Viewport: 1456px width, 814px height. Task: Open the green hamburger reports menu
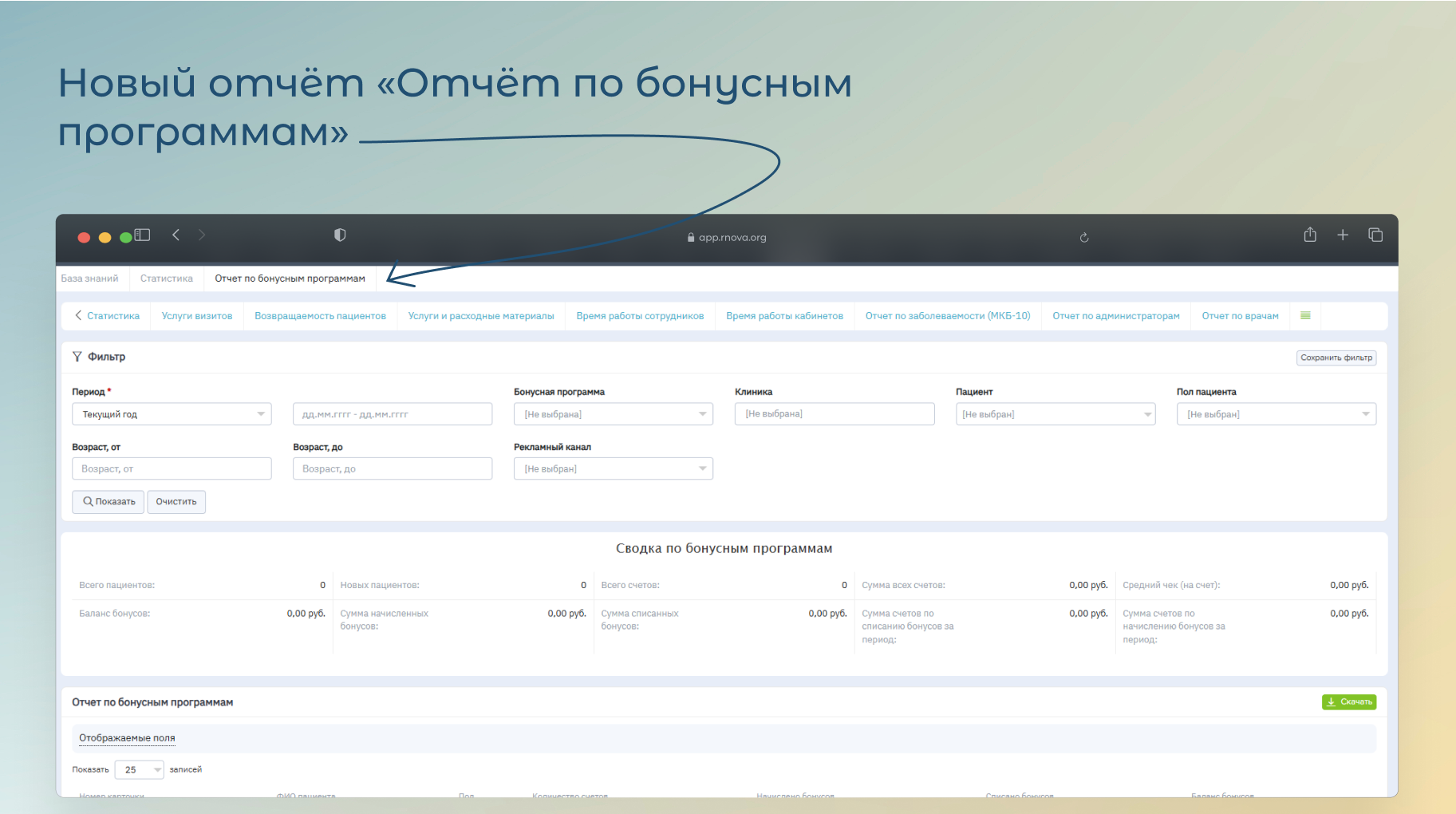[x=1305, y=315]
